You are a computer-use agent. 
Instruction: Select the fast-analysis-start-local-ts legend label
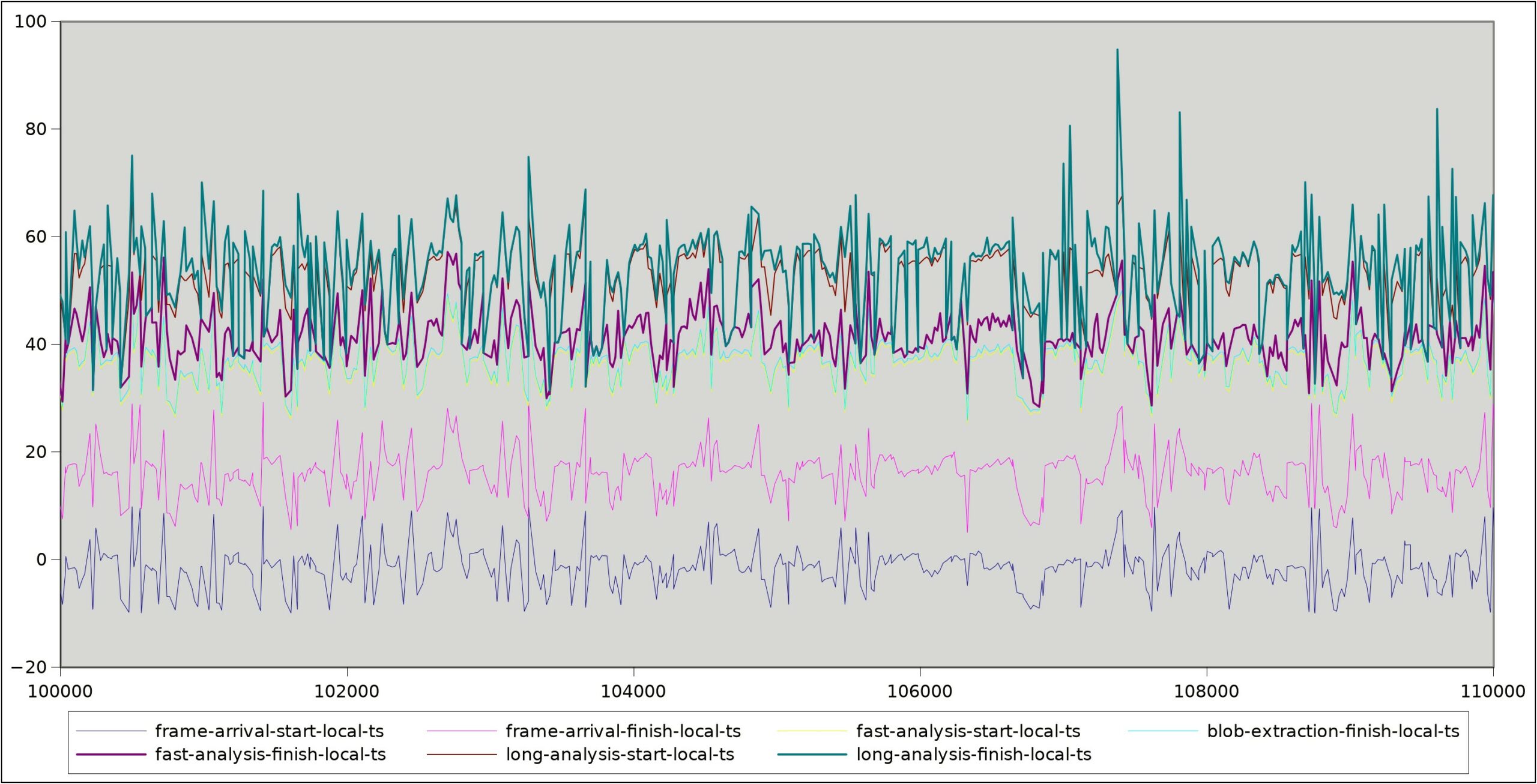968,731
